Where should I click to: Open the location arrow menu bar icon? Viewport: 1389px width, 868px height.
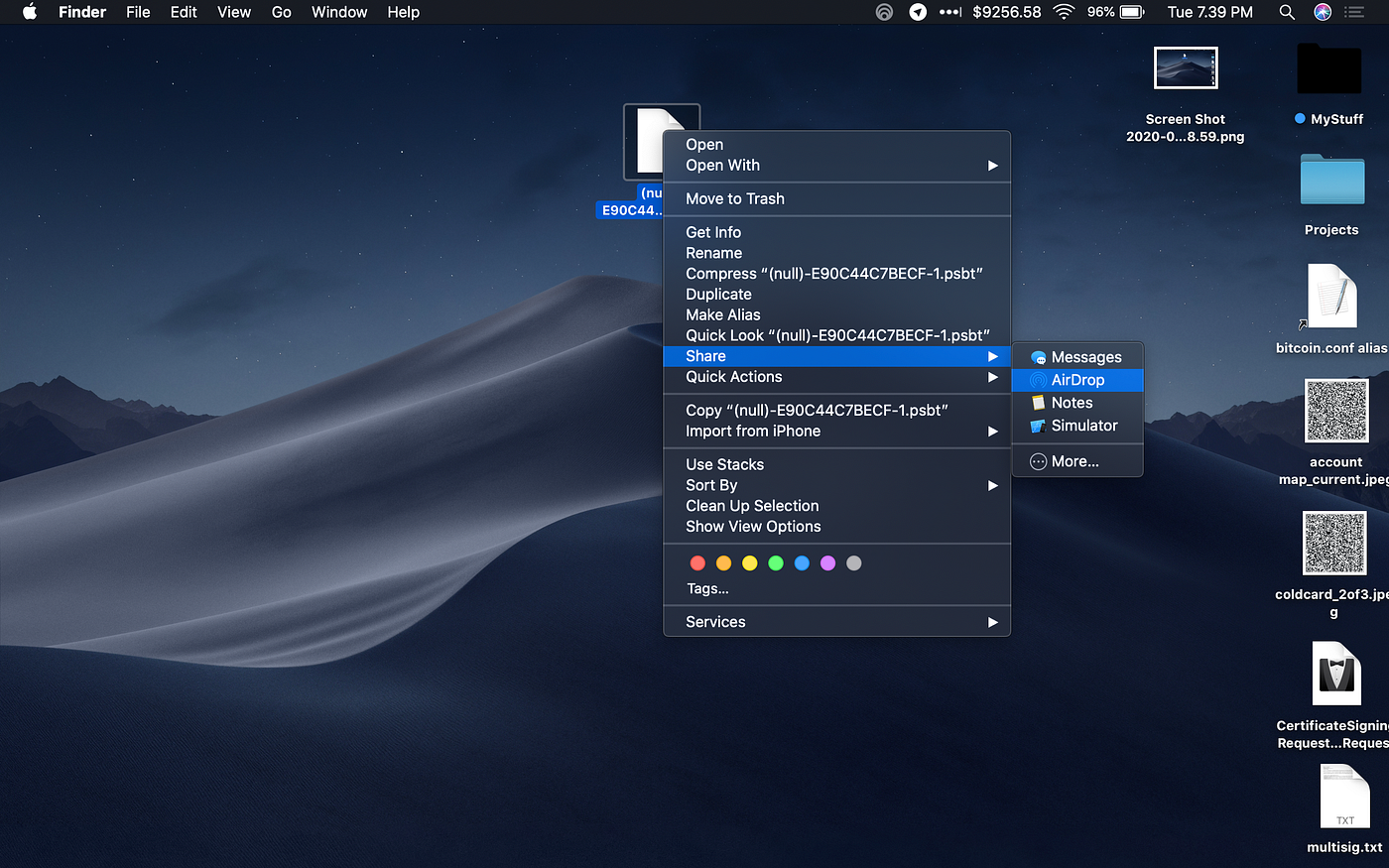tap(918, 12)
